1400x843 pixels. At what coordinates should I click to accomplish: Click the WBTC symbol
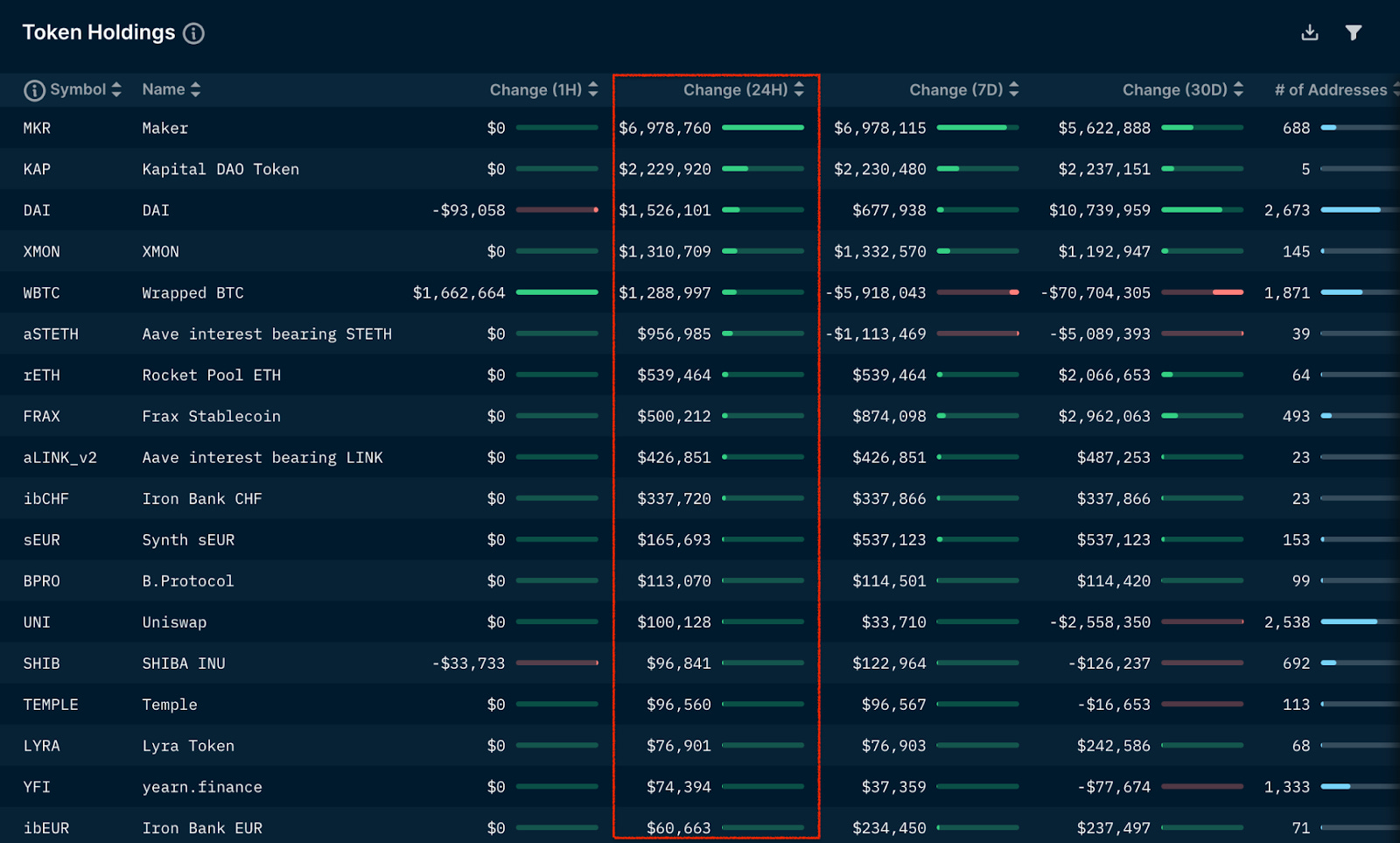(41, 292)
